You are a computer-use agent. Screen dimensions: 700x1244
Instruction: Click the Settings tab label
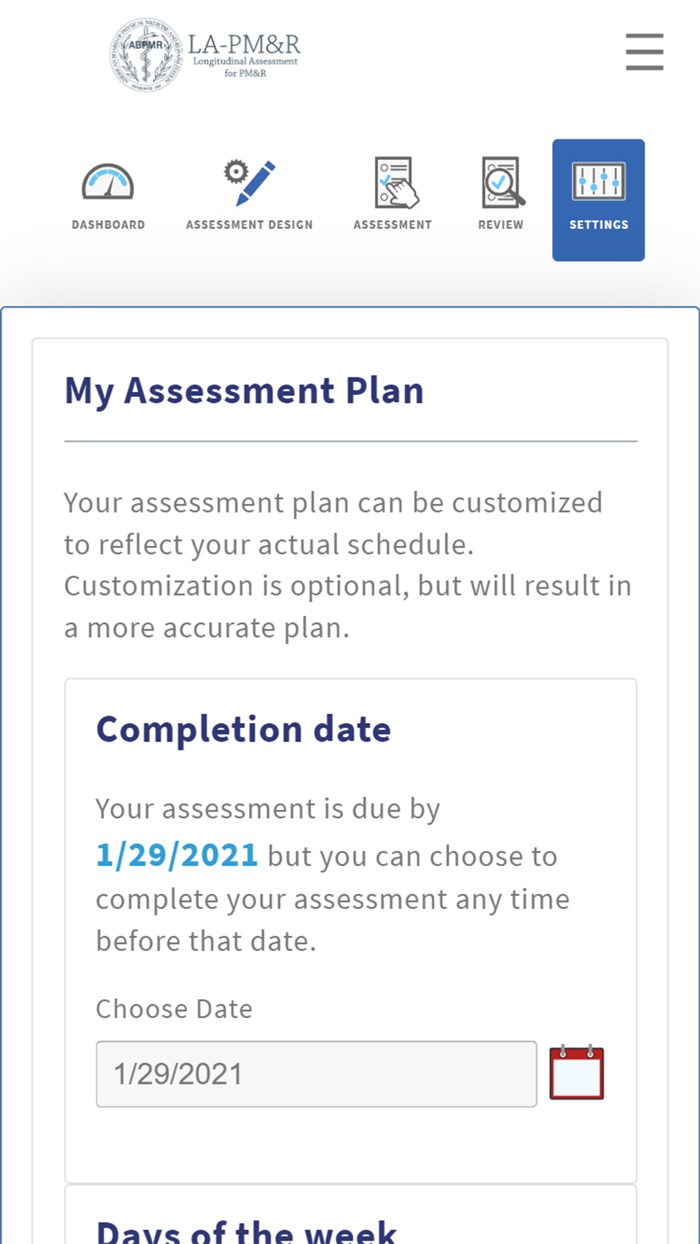point(598,225)
